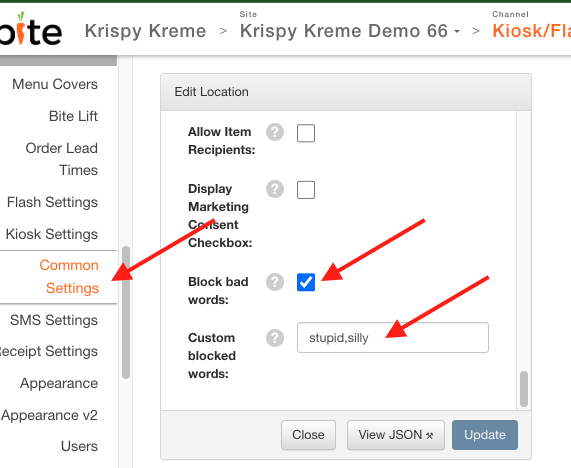
Task: Open Kiosk Settings in the sidebar
Action: pyautogui.click(x=52, y=234)
